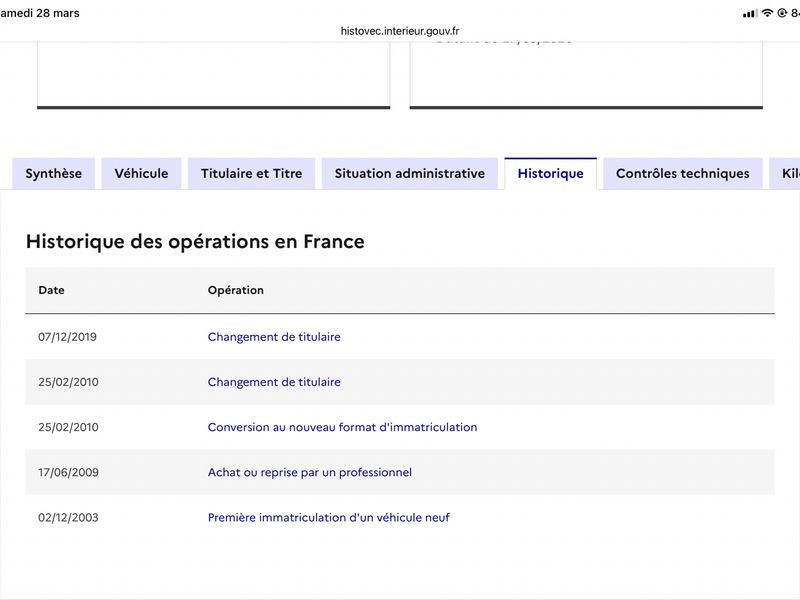
Task: Click the Opération column header
Action: click(x=236, y=290)
